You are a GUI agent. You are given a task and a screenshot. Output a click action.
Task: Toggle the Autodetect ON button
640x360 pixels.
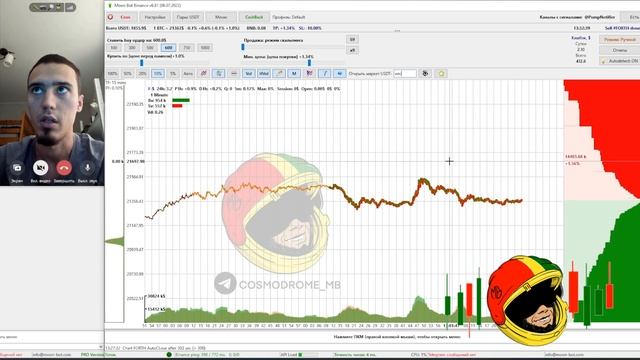[x=620, y=61]
